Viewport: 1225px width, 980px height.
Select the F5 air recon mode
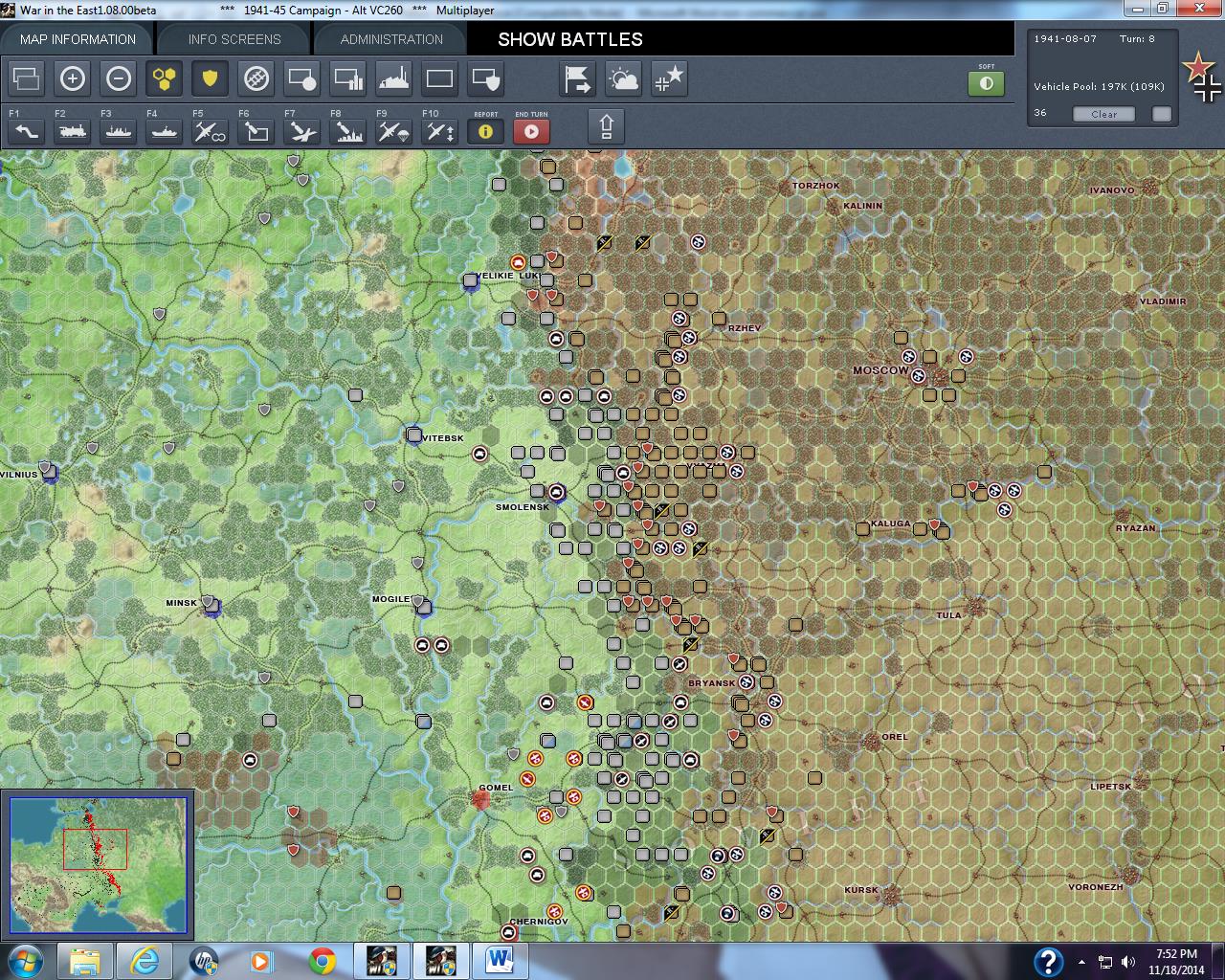[x=211, y=130]
